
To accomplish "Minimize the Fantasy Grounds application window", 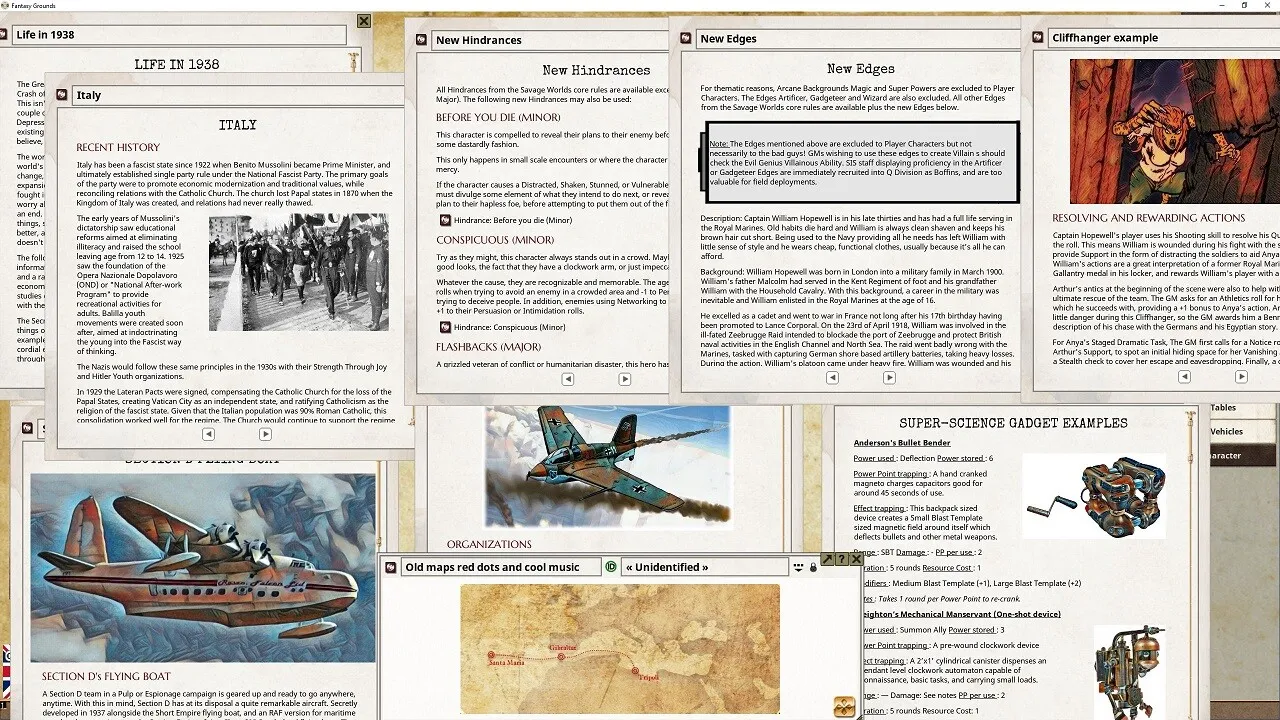I will (x=1222, y=5).
